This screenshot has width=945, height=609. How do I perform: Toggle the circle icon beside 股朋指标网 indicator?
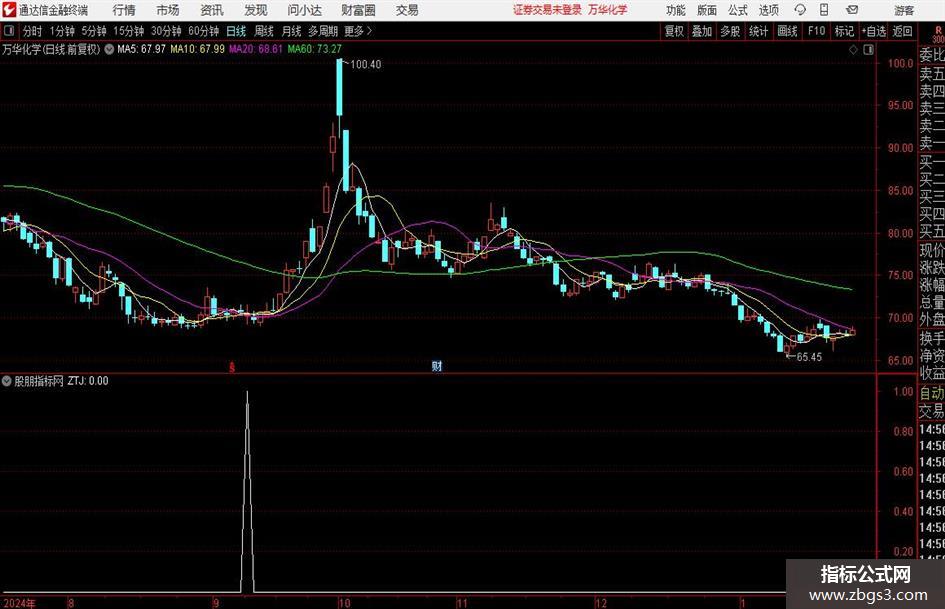[x=7, y=381]
